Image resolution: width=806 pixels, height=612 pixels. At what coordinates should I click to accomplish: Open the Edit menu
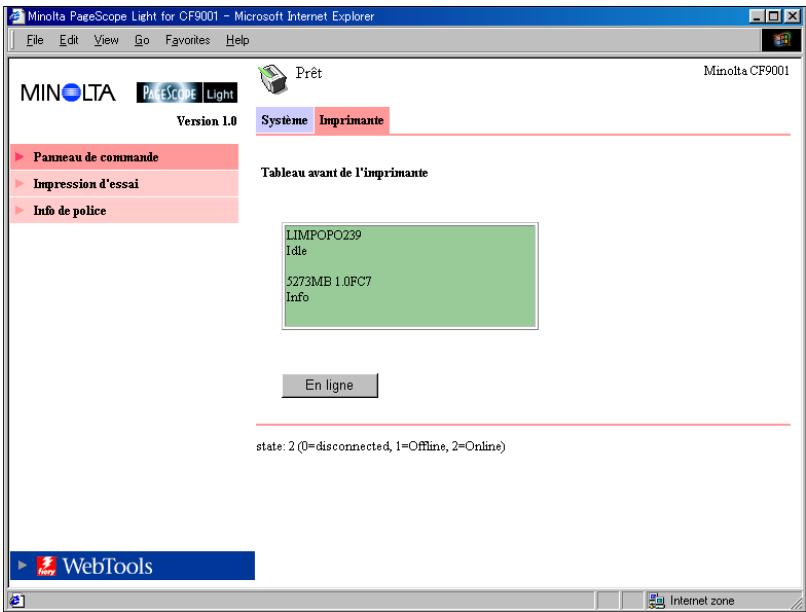tap(69, 40)
